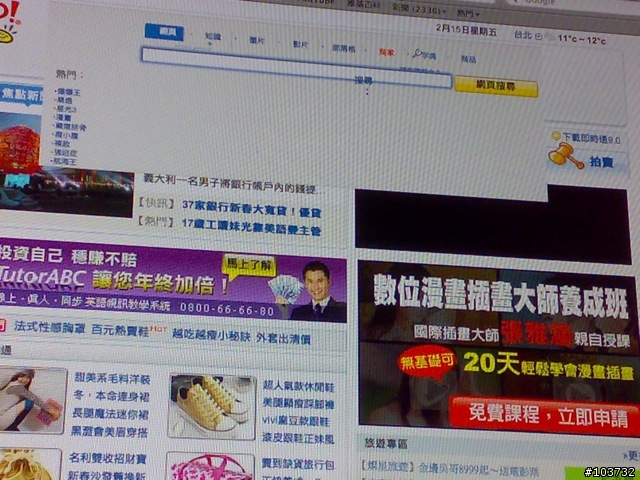Click first link in 熱門 list

(x=68, y=92)
